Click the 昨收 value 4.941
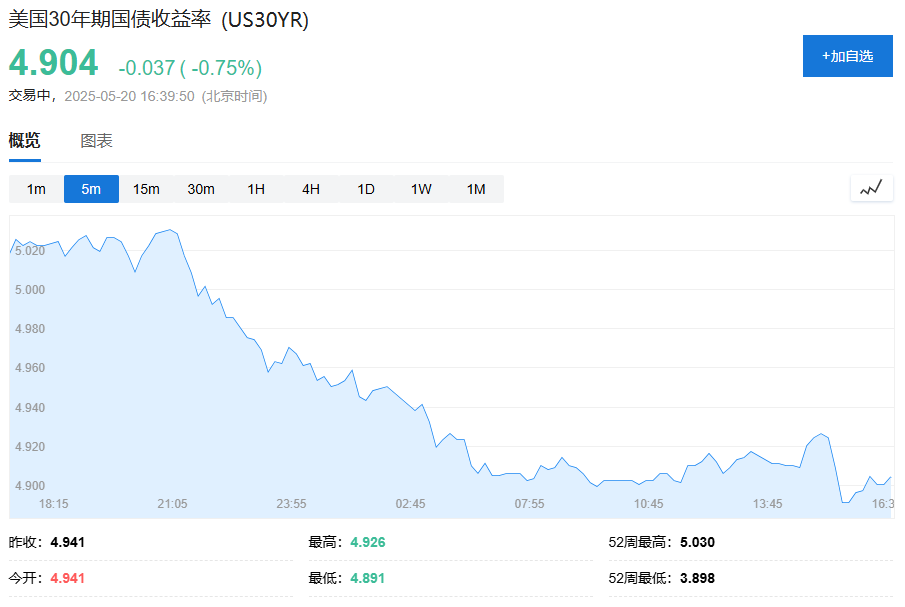This screenshot has height=607, width=905. (65, 542)
